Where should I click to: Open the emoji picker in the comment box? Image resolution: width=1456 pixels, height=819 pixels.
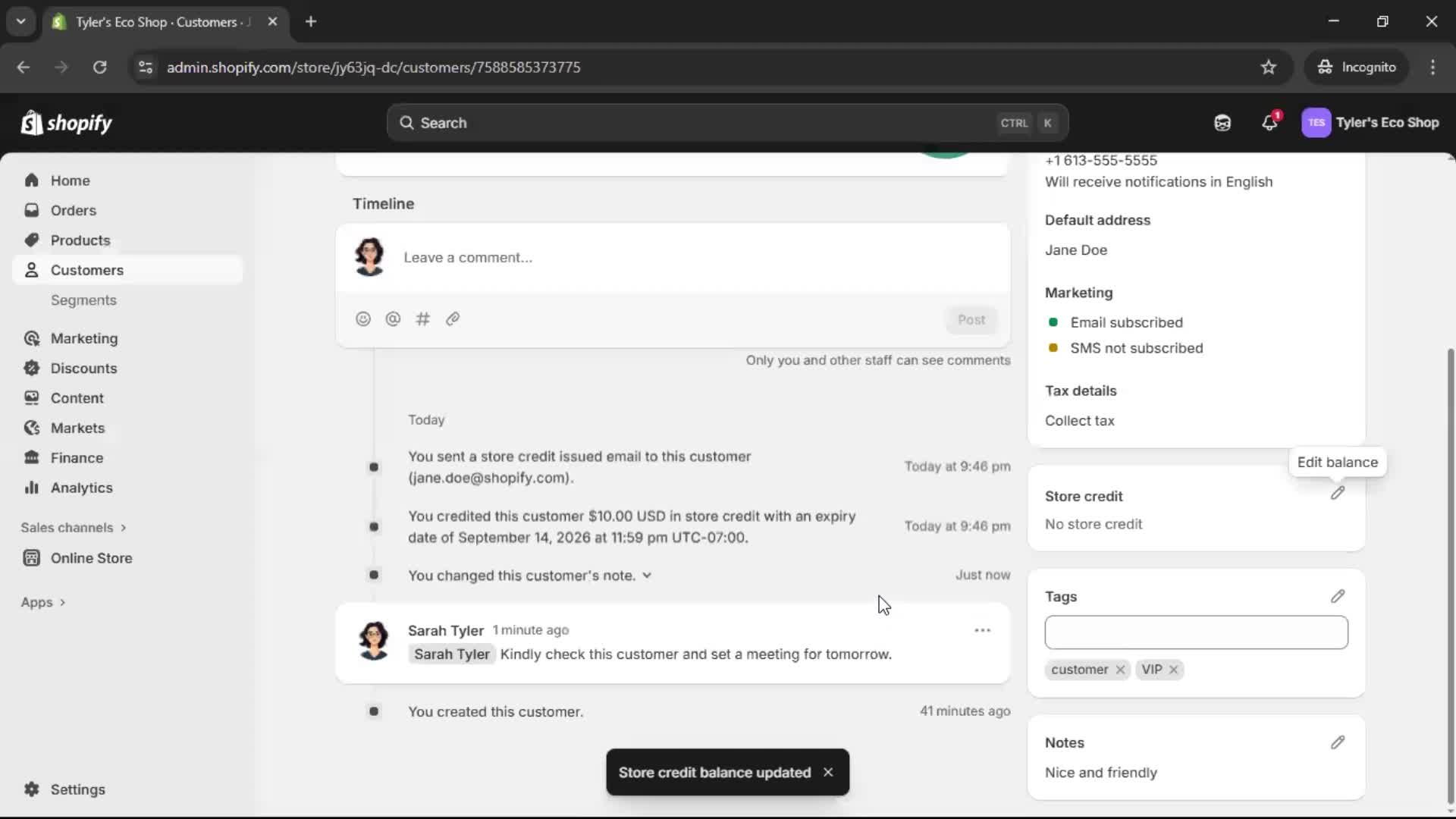362,318
